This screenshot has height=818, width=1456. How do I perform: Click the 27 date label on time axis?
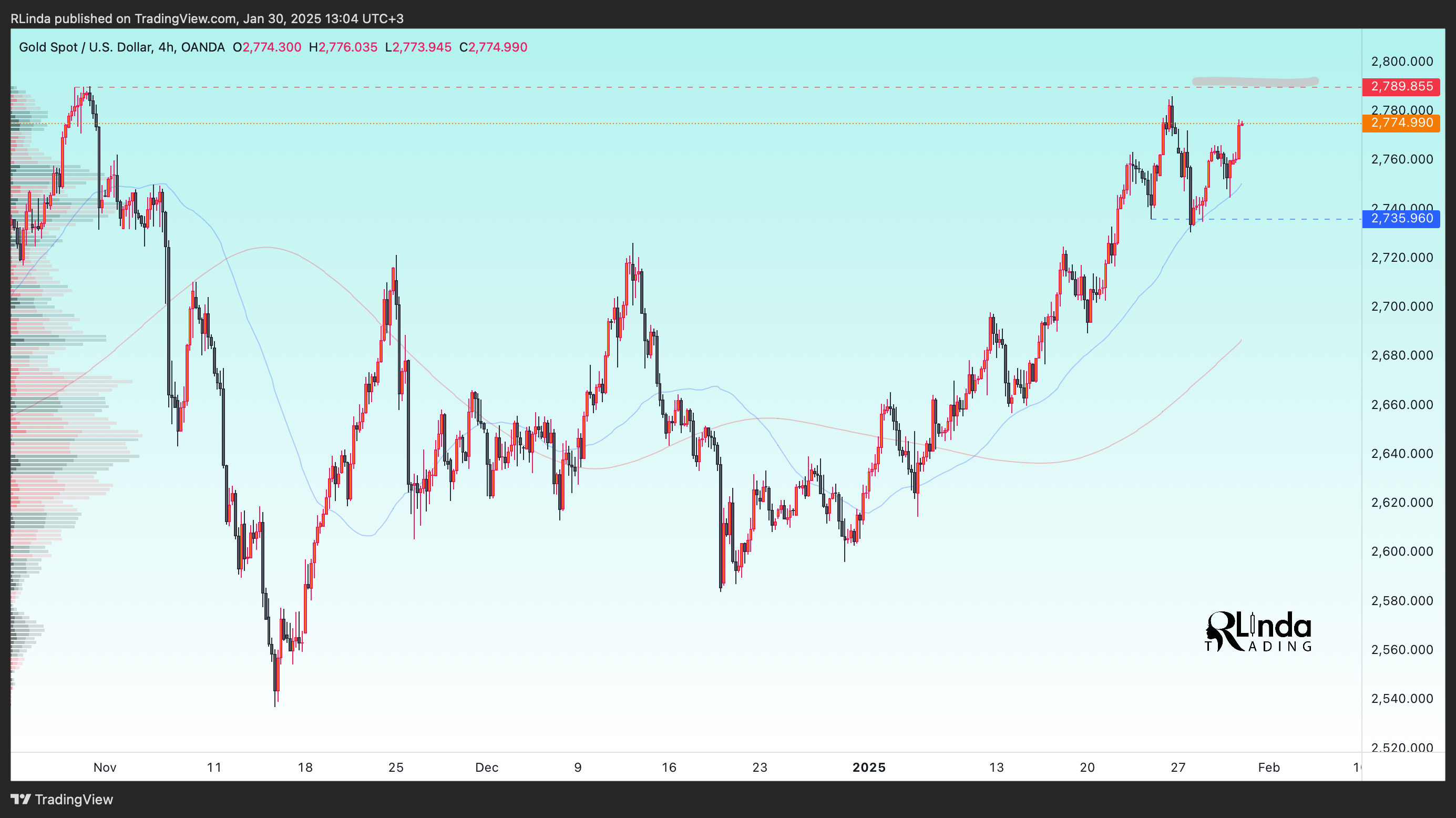point(1178,767)
